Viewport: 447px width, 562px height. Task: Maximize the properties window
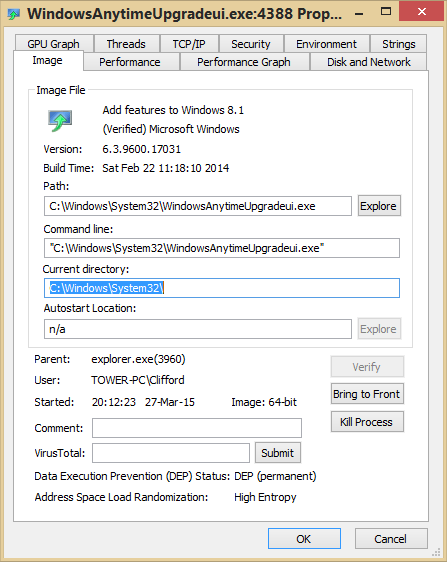point(386,12)
